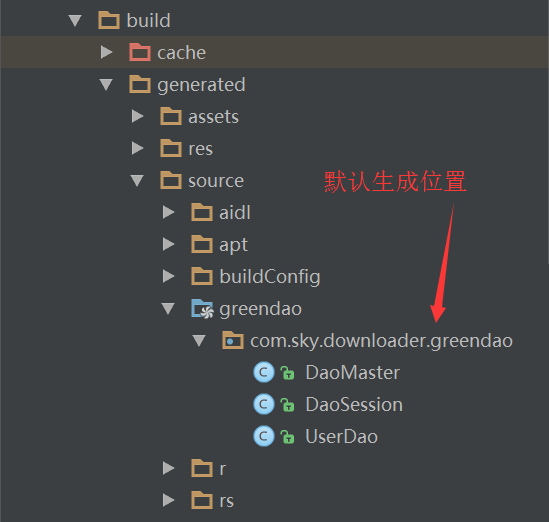Expand the r folder arrow
This screenshot has width=549, height=522.
[169, 468]
